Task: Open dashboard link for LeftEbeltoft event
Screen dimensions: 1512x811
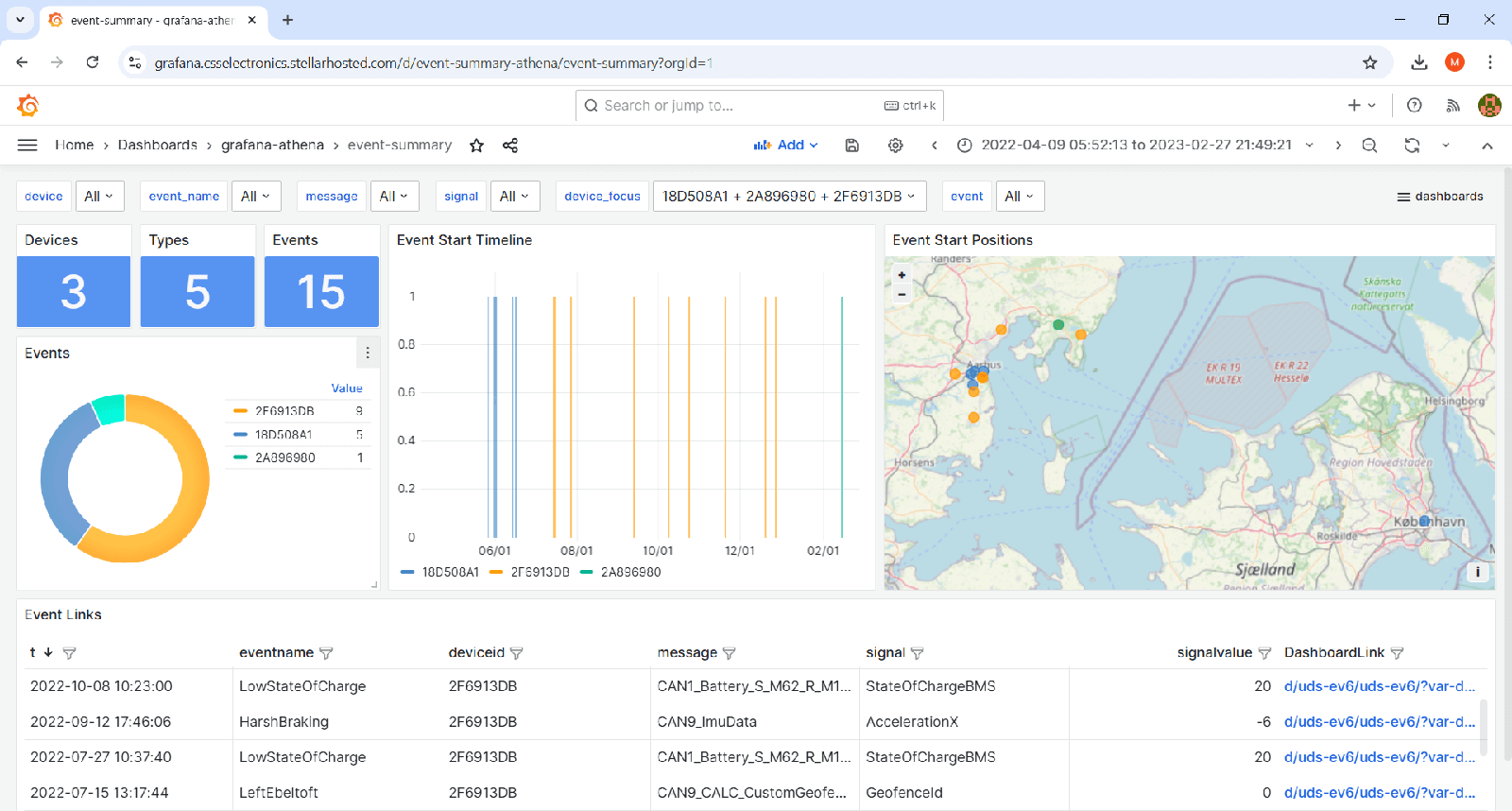Action: point(1379,793)
